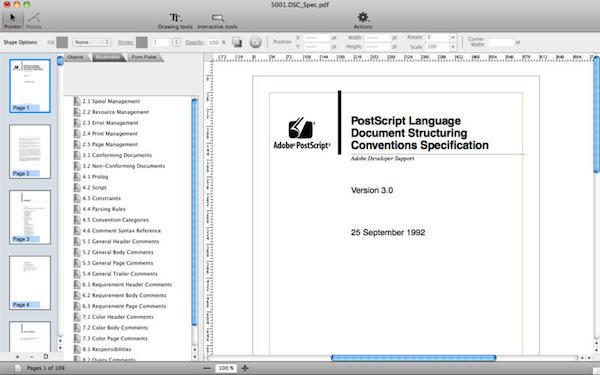Image resolution: width=600 pixels, height=375 pixels.
Task: Open the Actions gear menu
Action: pos(363,21)
